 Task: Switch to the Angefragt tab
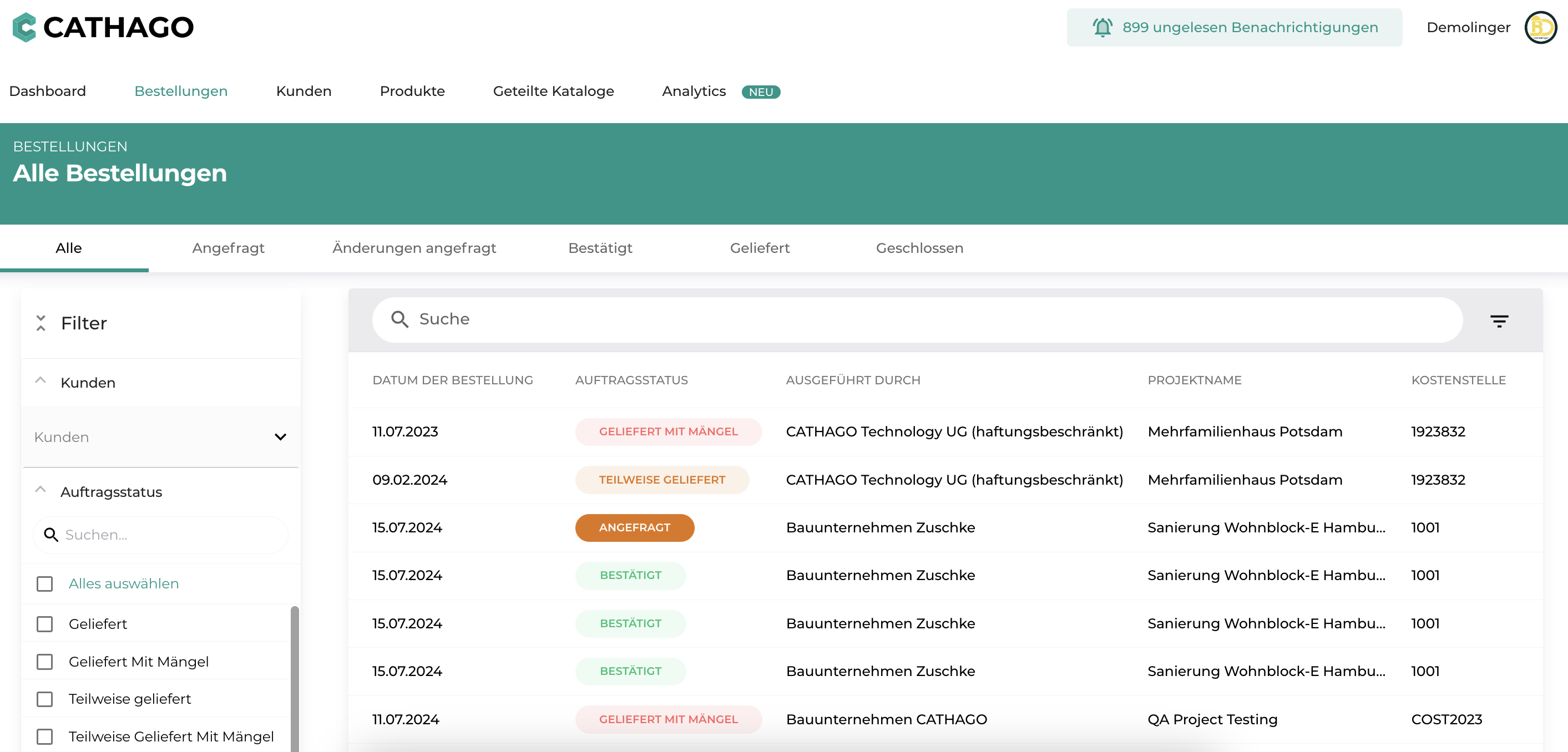pyautogui.click(x=228, y=248)
